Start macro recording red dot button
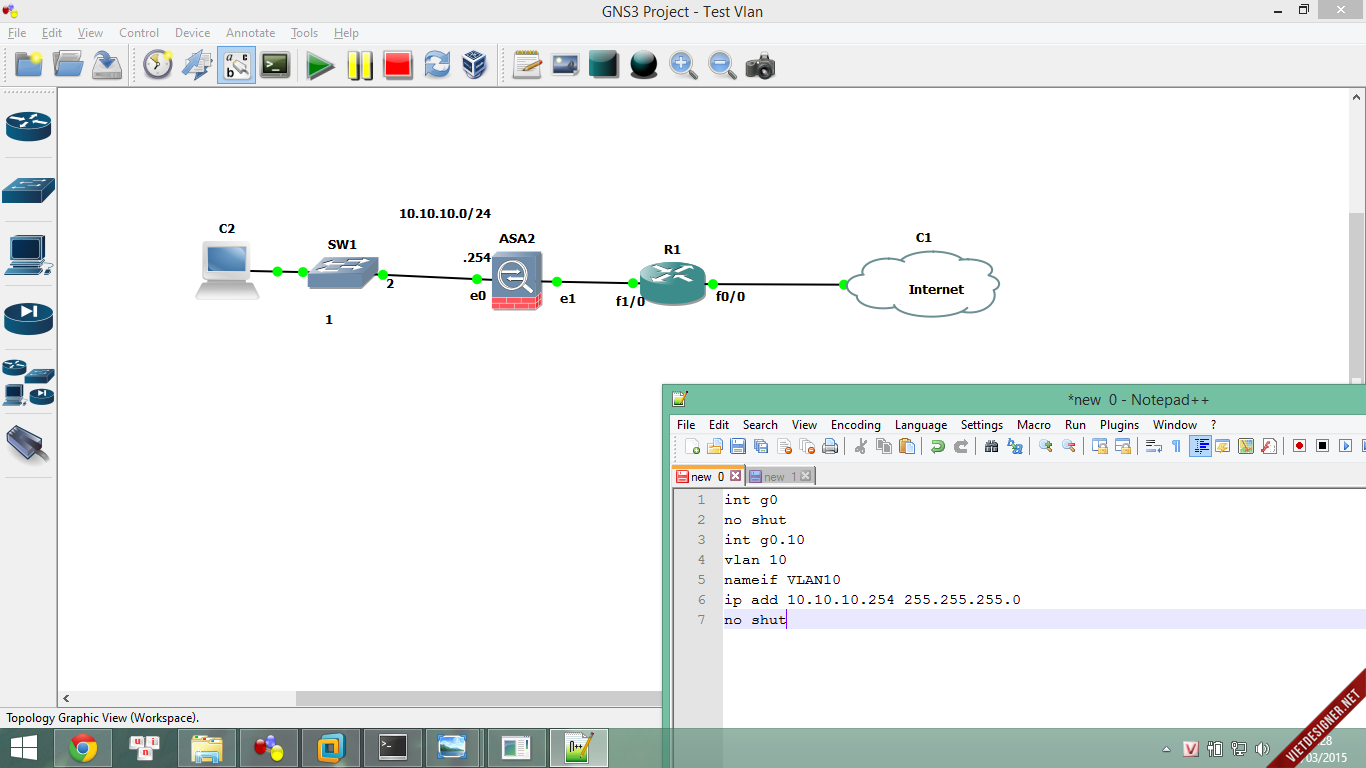This screenshot has height=768, width=1366. 1299,446
